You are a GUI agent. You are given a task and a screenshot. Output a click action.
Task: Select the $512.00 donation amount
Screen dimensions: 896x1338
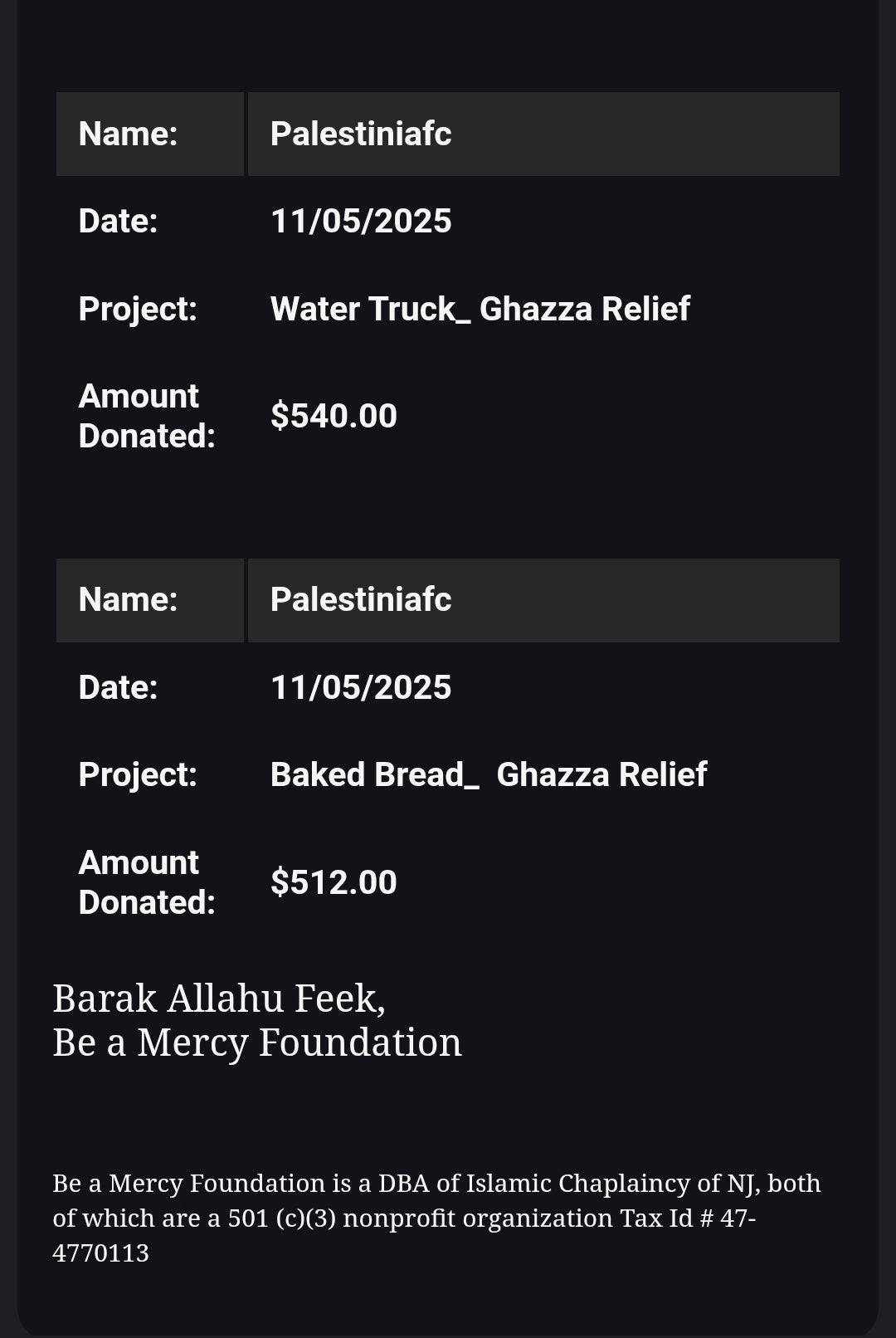(334, 882)
